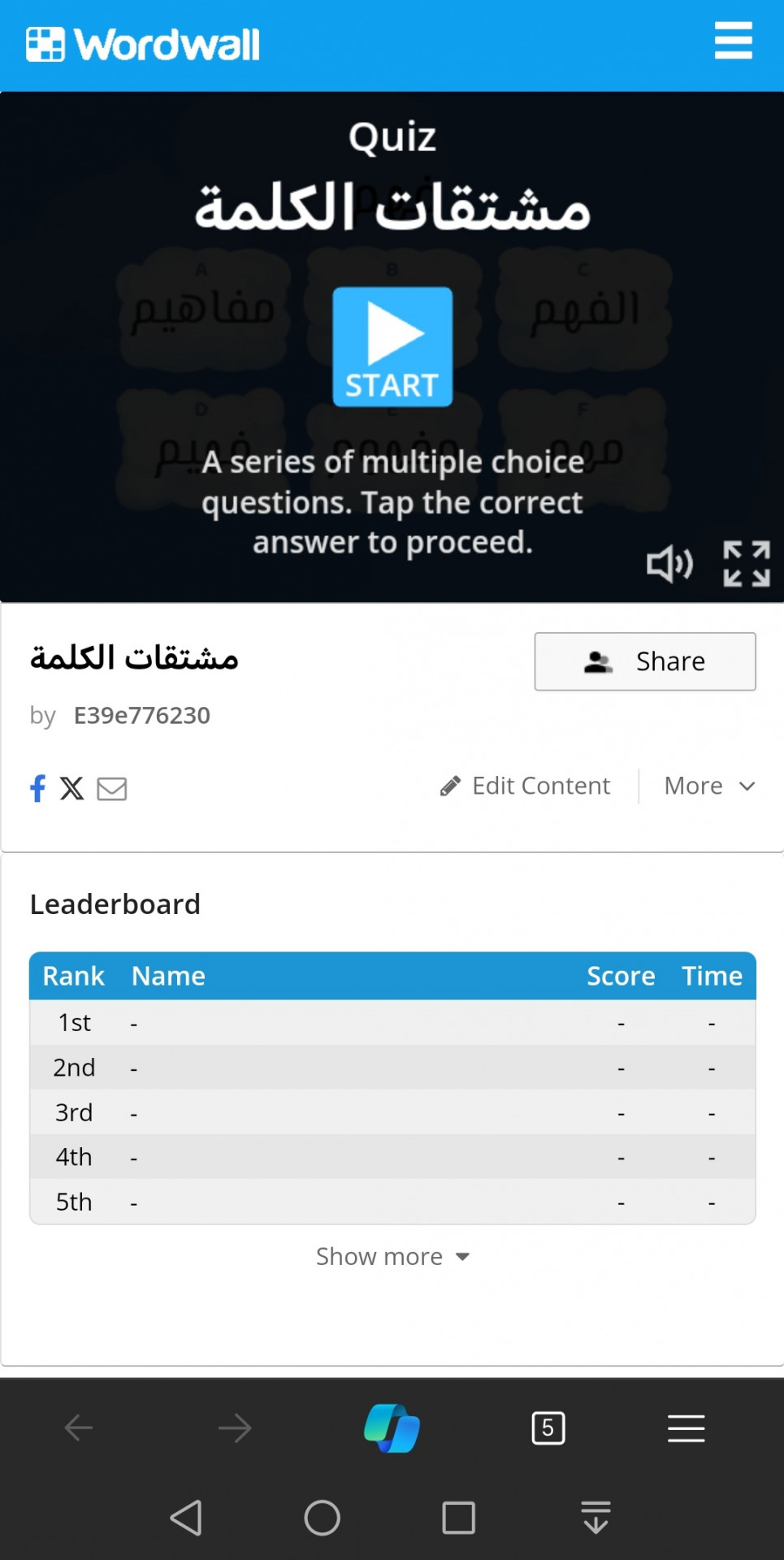Sort leaderboard by Score column header
Screen dimensions: 784x1560
pyautogui.click(x=621, y=976)
